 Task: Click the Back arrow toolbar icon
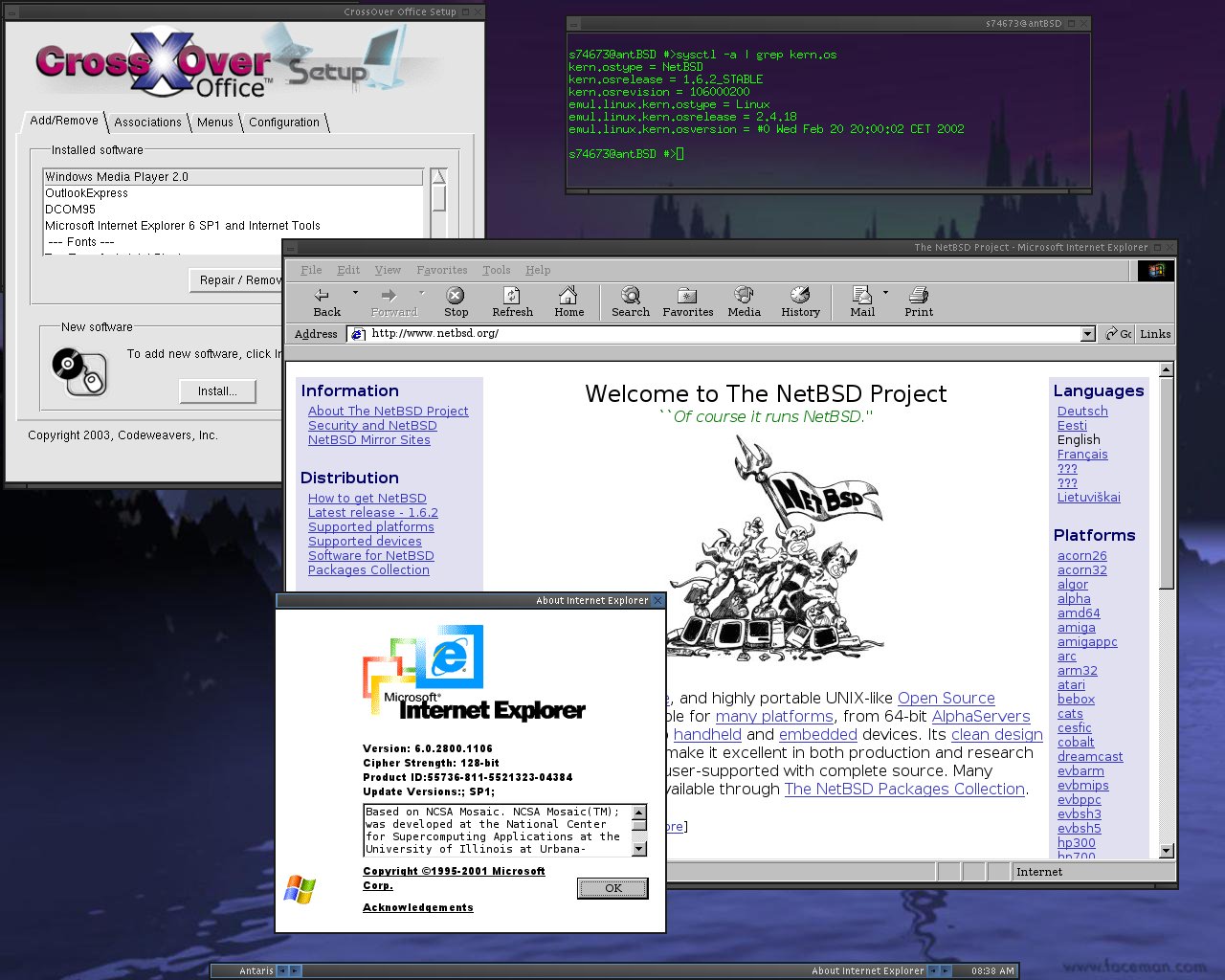[323, 296]
